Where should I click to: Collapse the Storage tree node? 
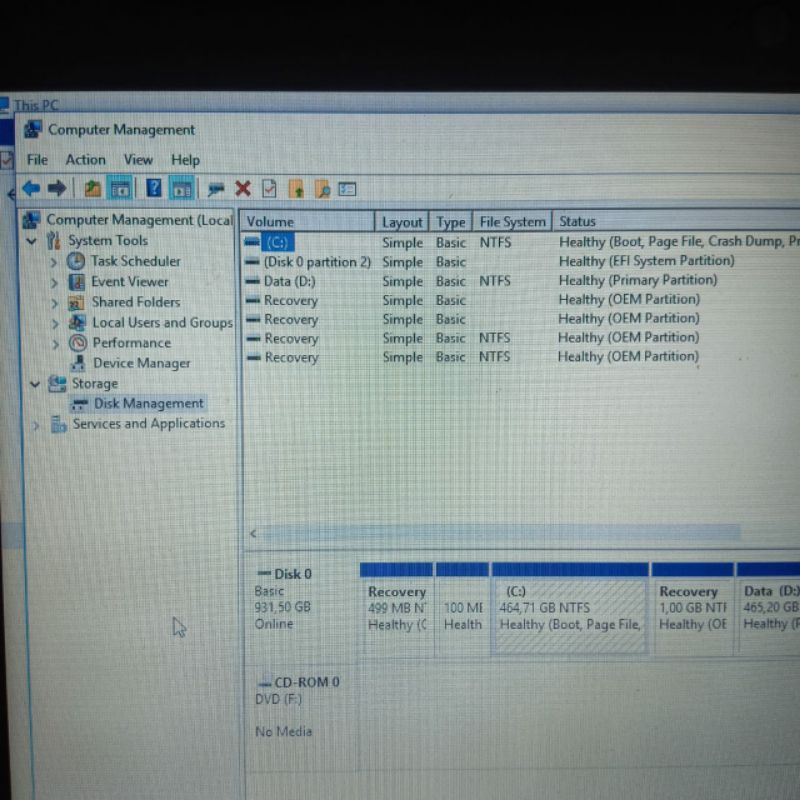click(x=35, y=383)
